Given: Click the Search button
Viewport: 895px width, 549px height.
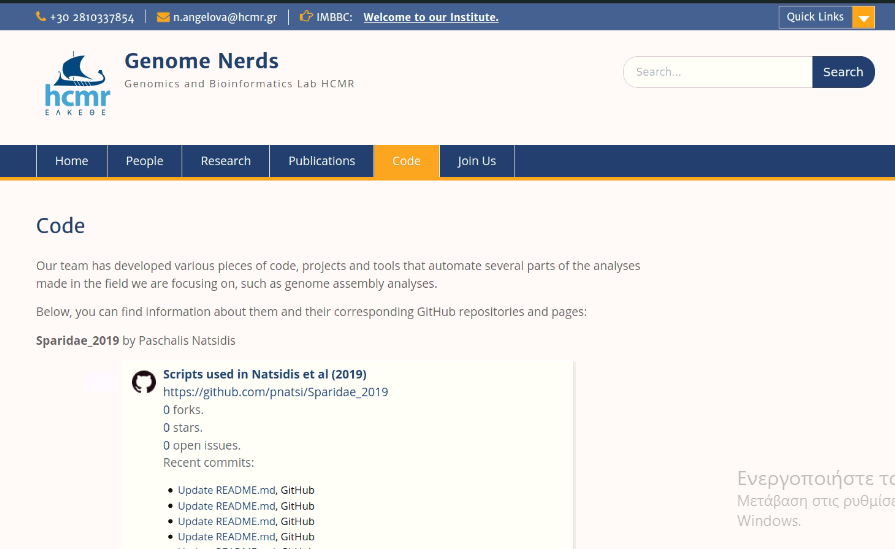Looking at the screenshot, I should point(843,72).
